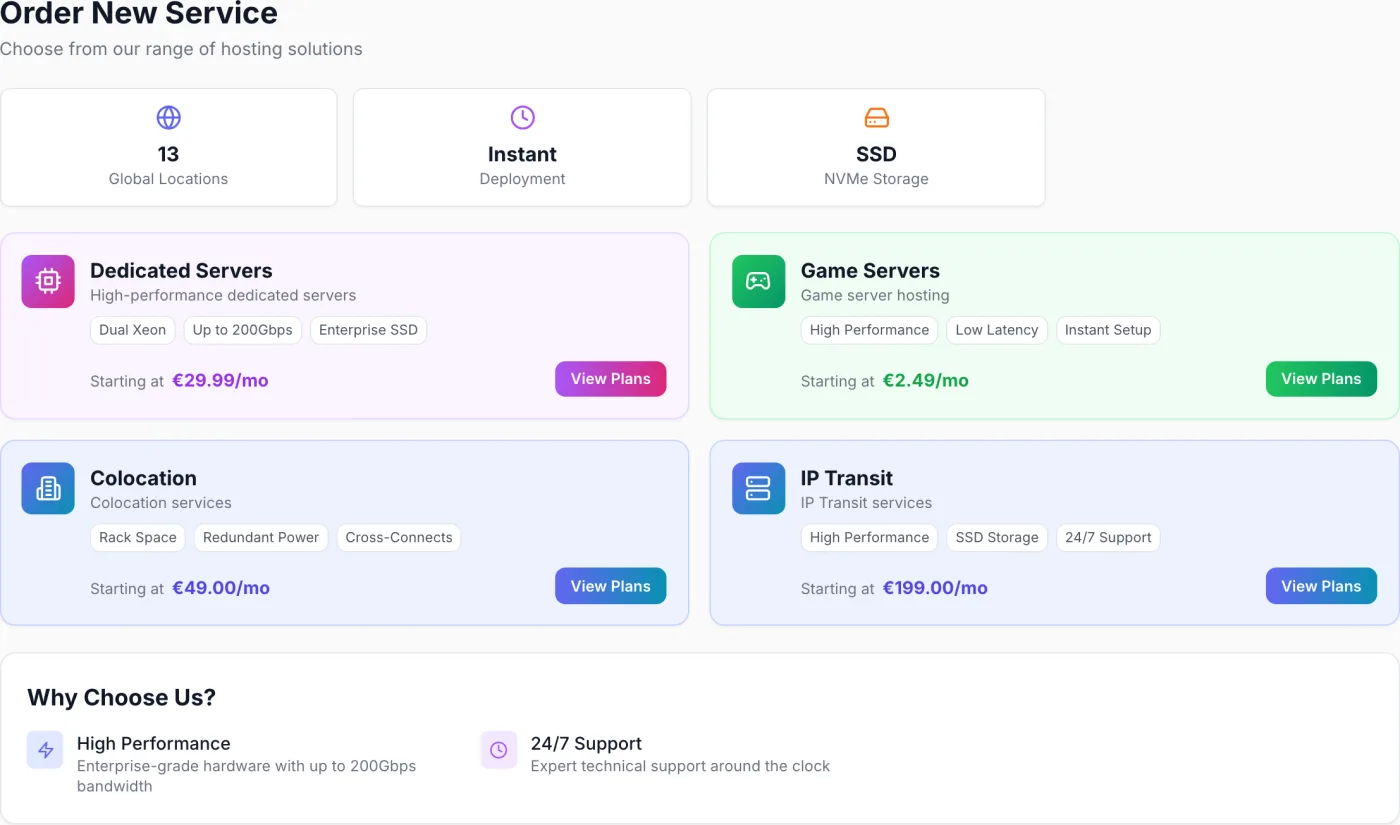Click the globe icon above 13 Global Locations
This screenshot has height=825, width=1400.
tap(168, 118)
